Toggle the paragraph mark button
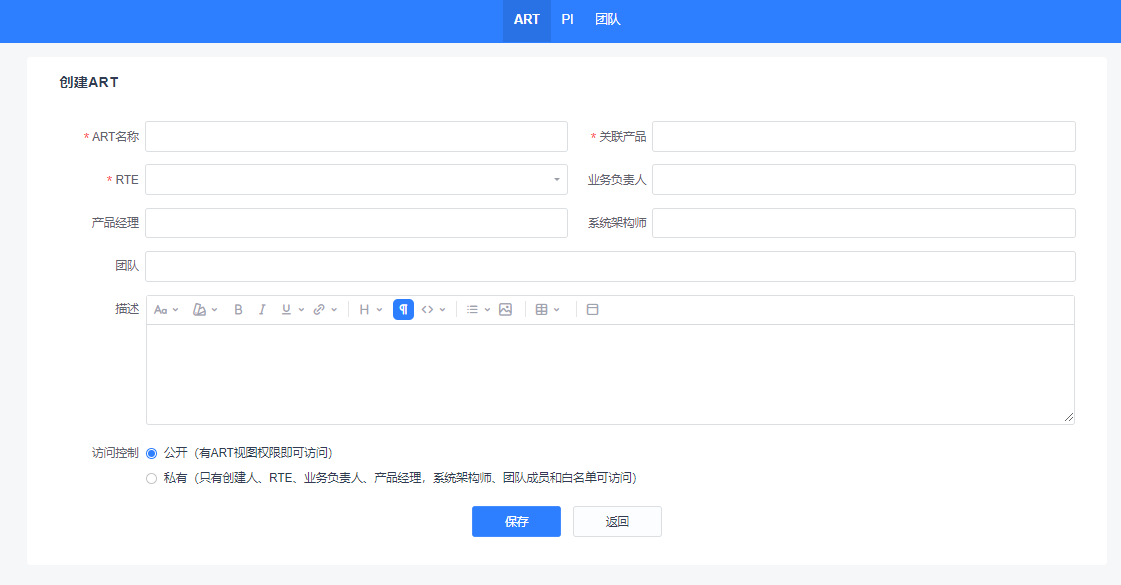Screen dimensions: 1121x585 coord(403,310)
